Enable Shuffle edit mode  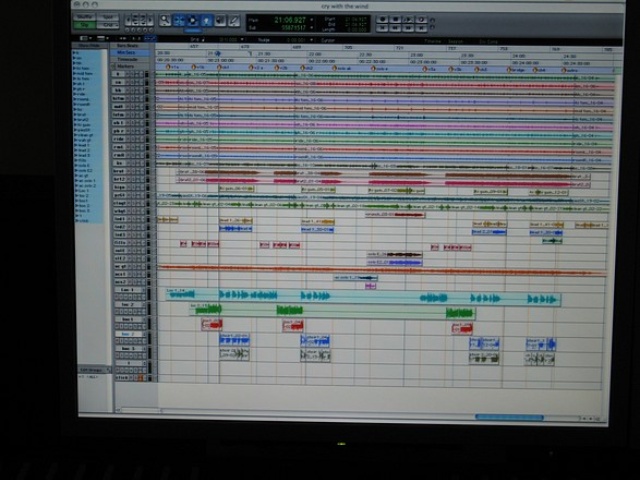point(83,16)
